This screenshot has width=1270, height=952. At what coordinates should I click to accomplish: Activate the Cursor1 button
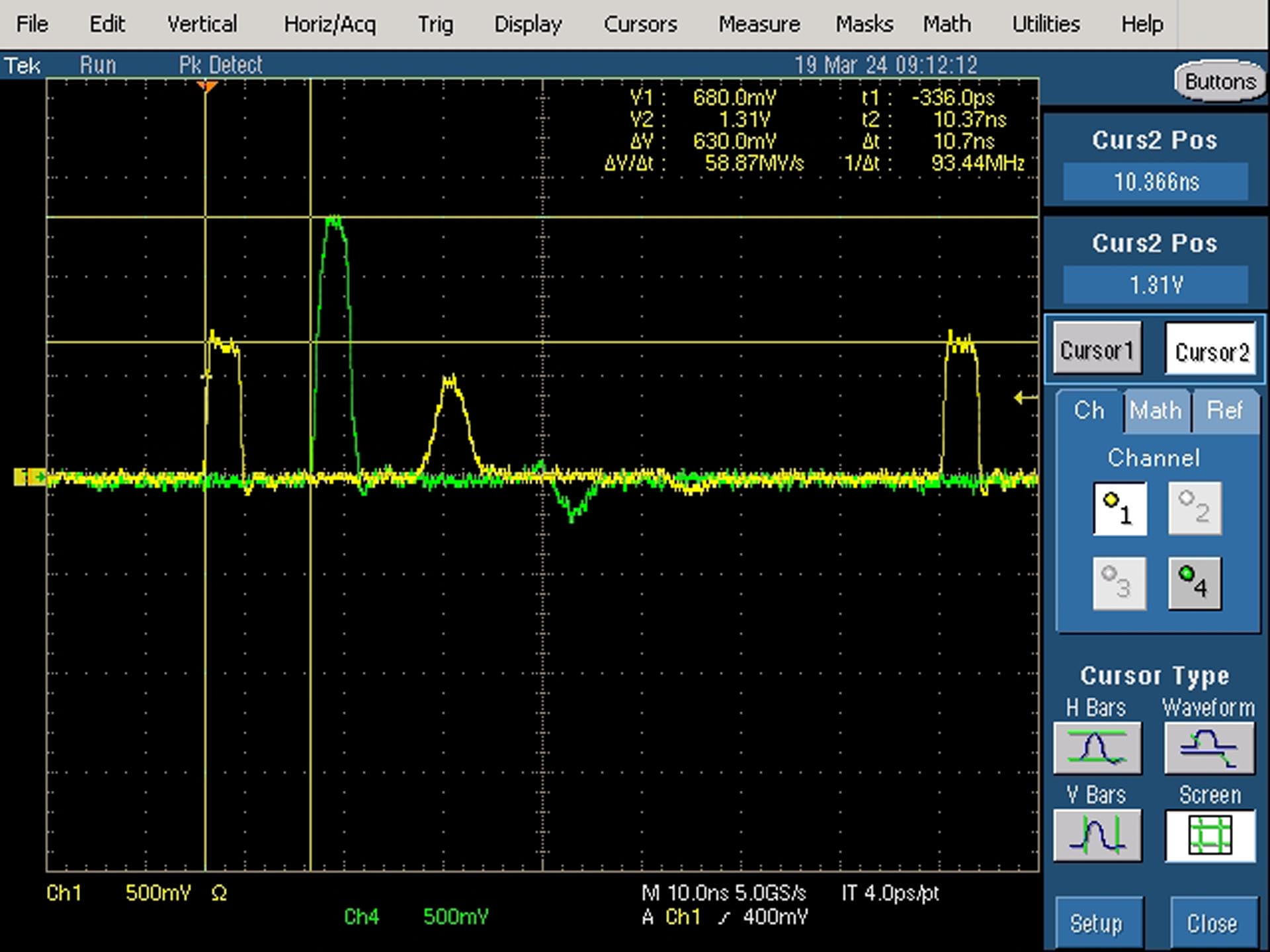point(1097,349)
